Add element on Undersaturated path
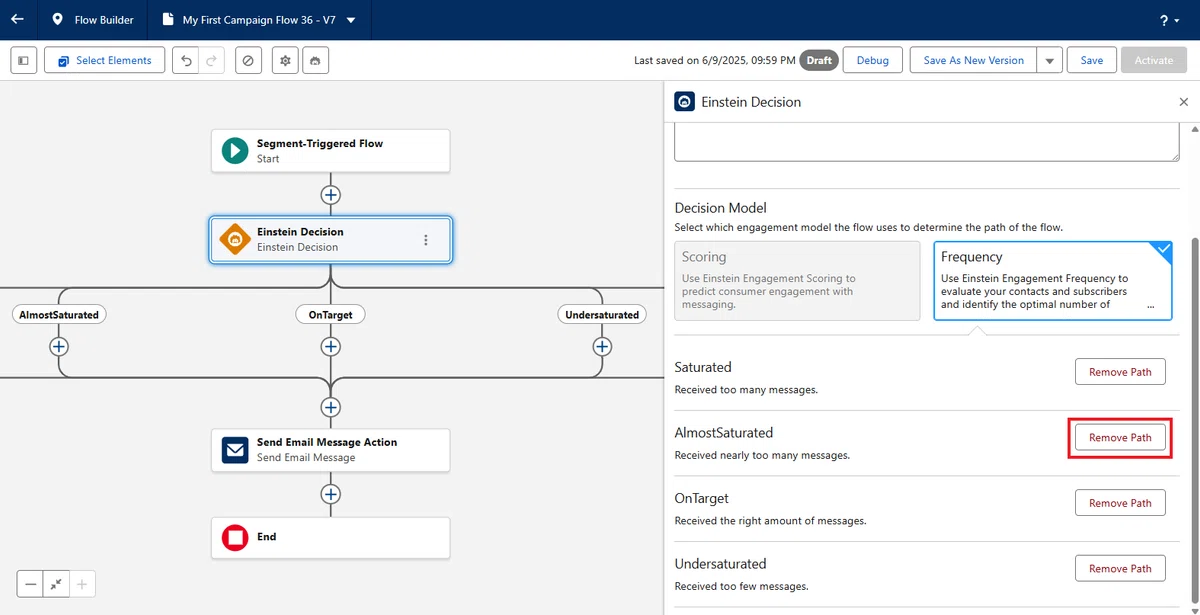 602,347
